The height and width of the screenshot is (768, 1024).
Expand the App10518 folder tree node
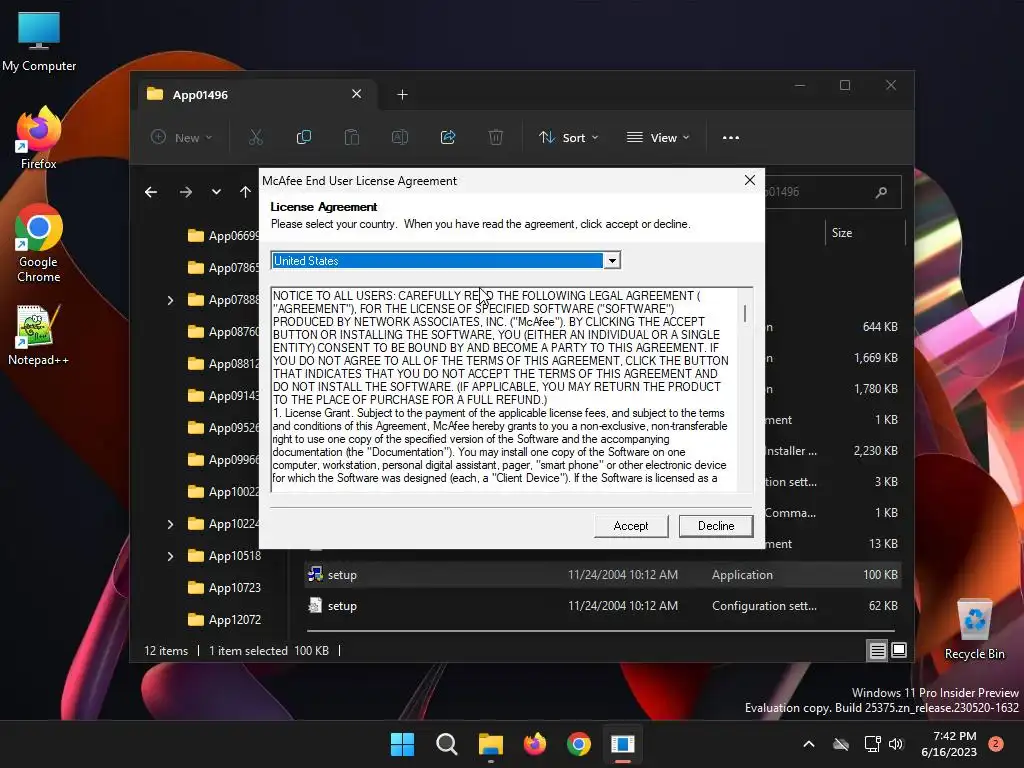[x=170, y=556]
